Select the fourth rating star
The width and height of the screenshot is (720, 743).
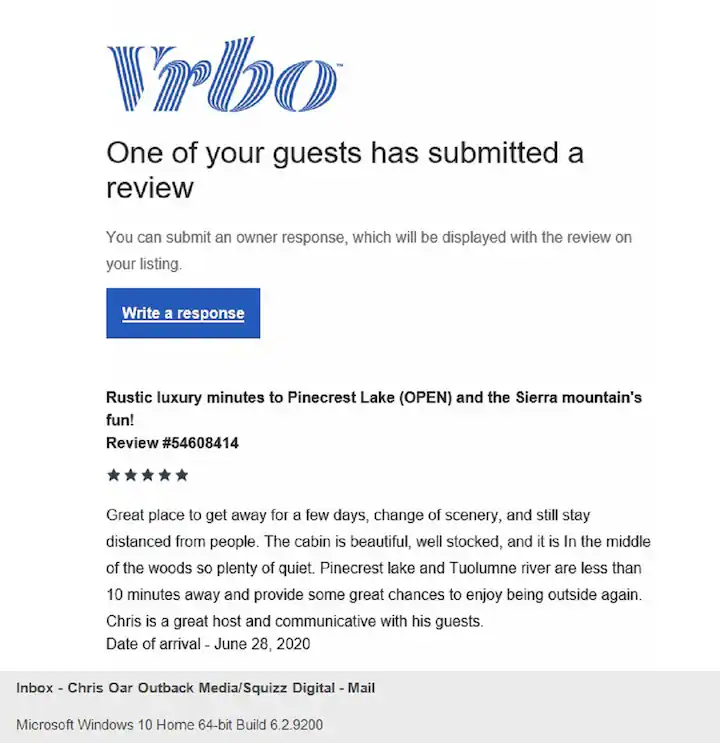[x=164, y=475]
